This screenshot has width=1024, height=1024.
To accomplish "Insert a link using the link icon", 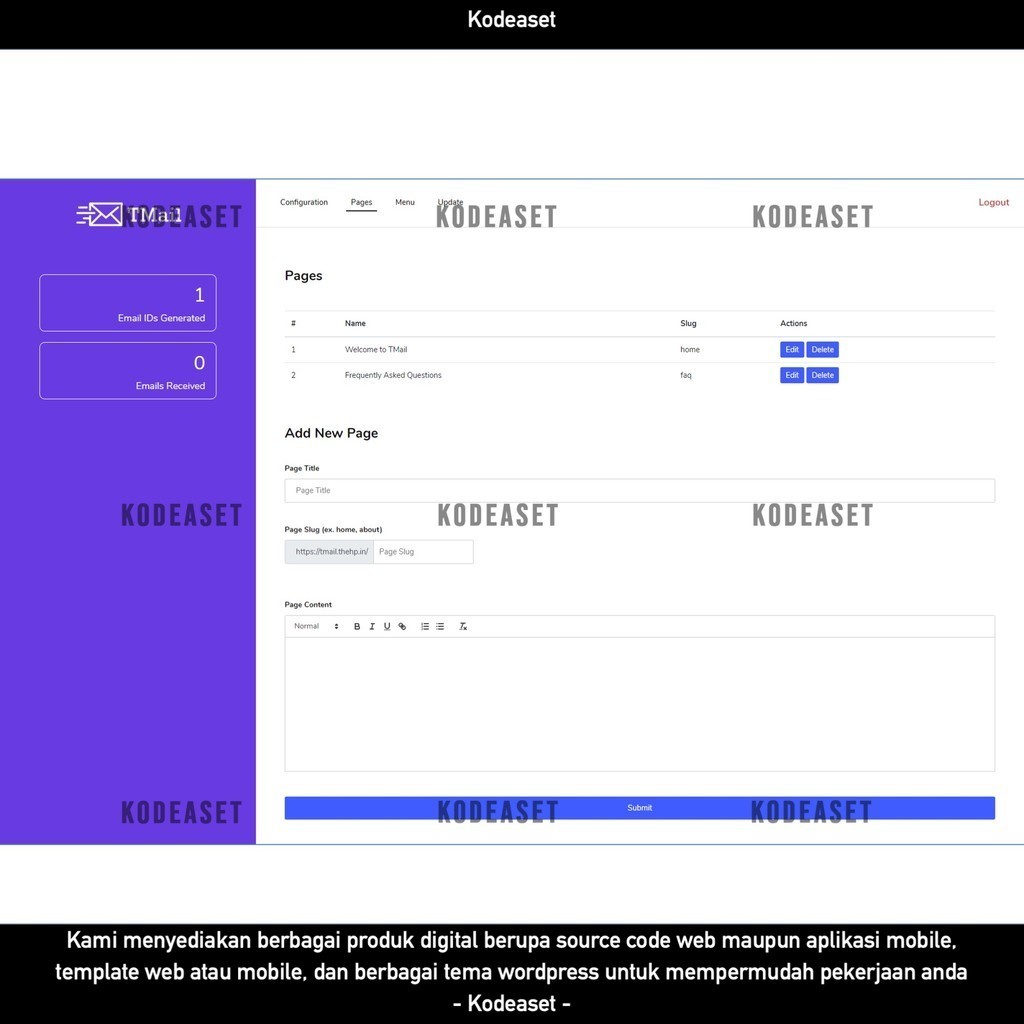I will [402, 626].
